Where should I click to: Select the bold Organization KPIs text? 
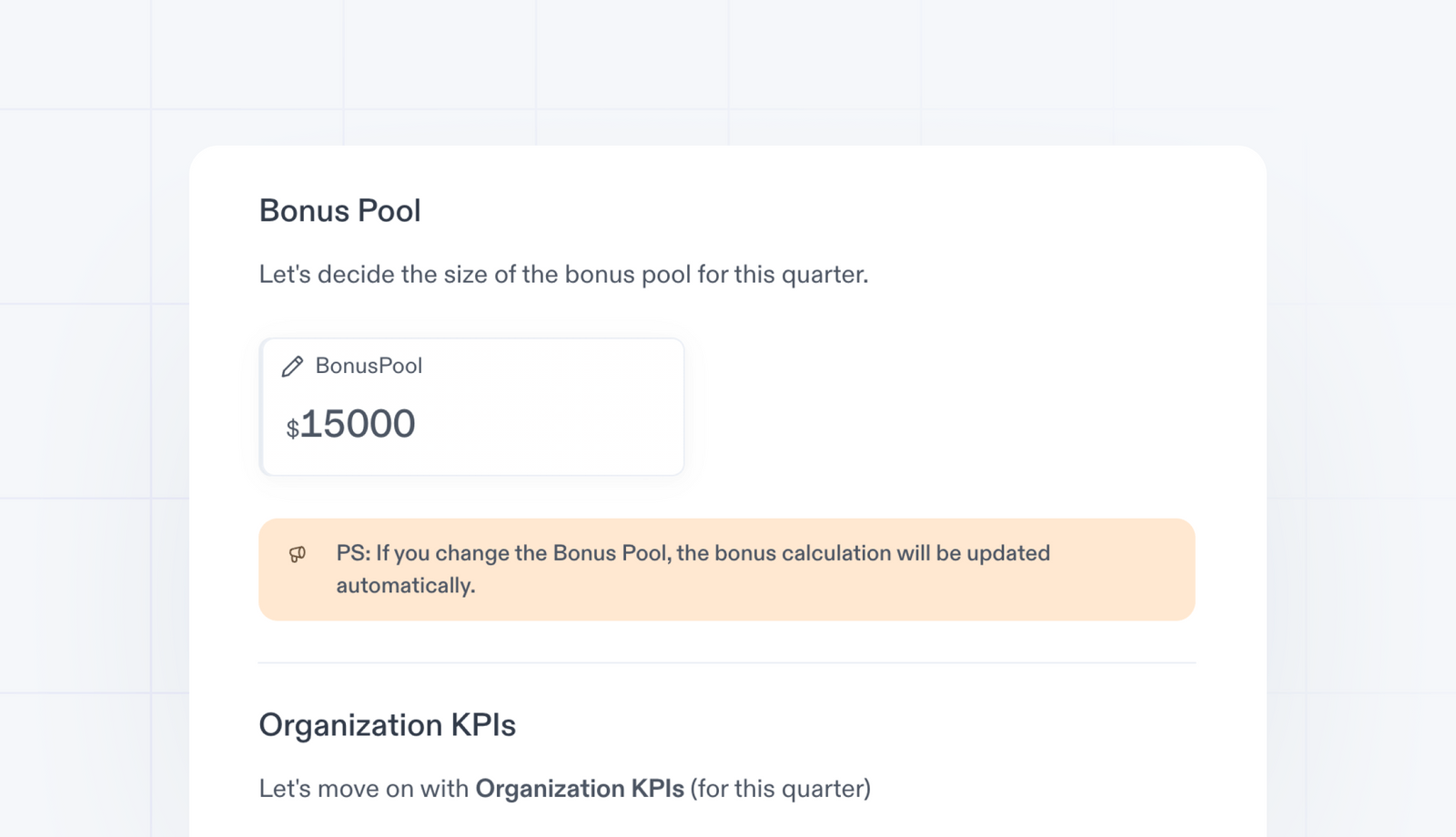point(580,788)
